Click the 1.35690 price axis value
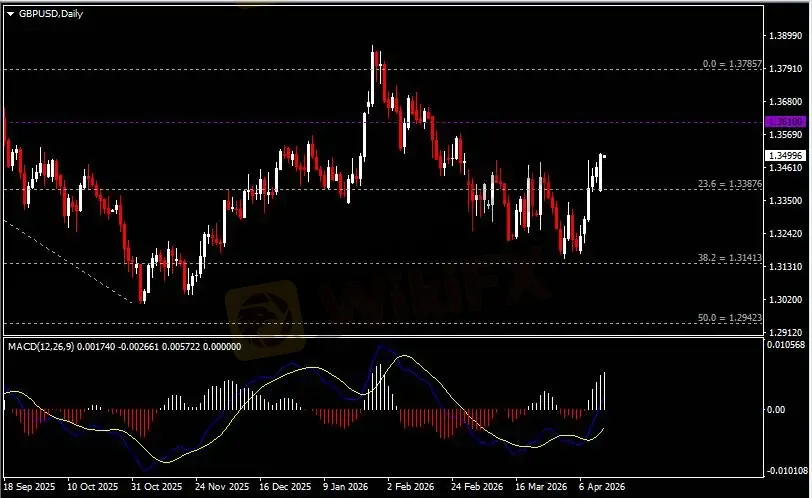The width and height of the screenshot is (812, 498). click(785, 135)
